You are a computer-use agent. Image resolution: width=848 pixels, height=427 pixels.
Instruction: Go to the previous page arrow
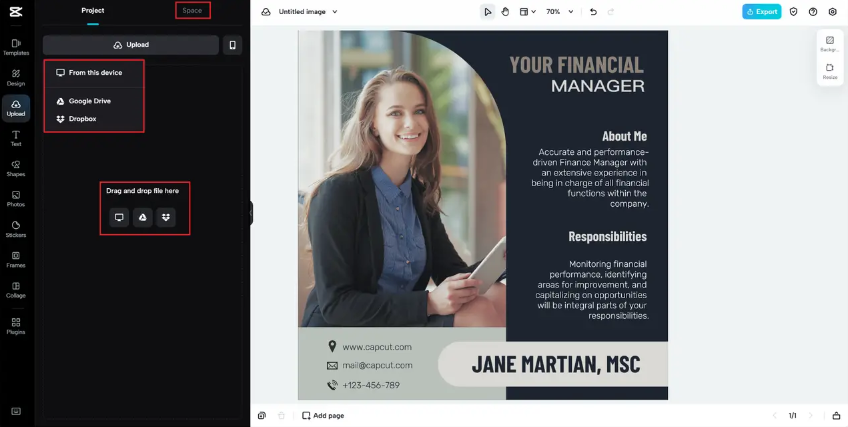coord(774,416)
